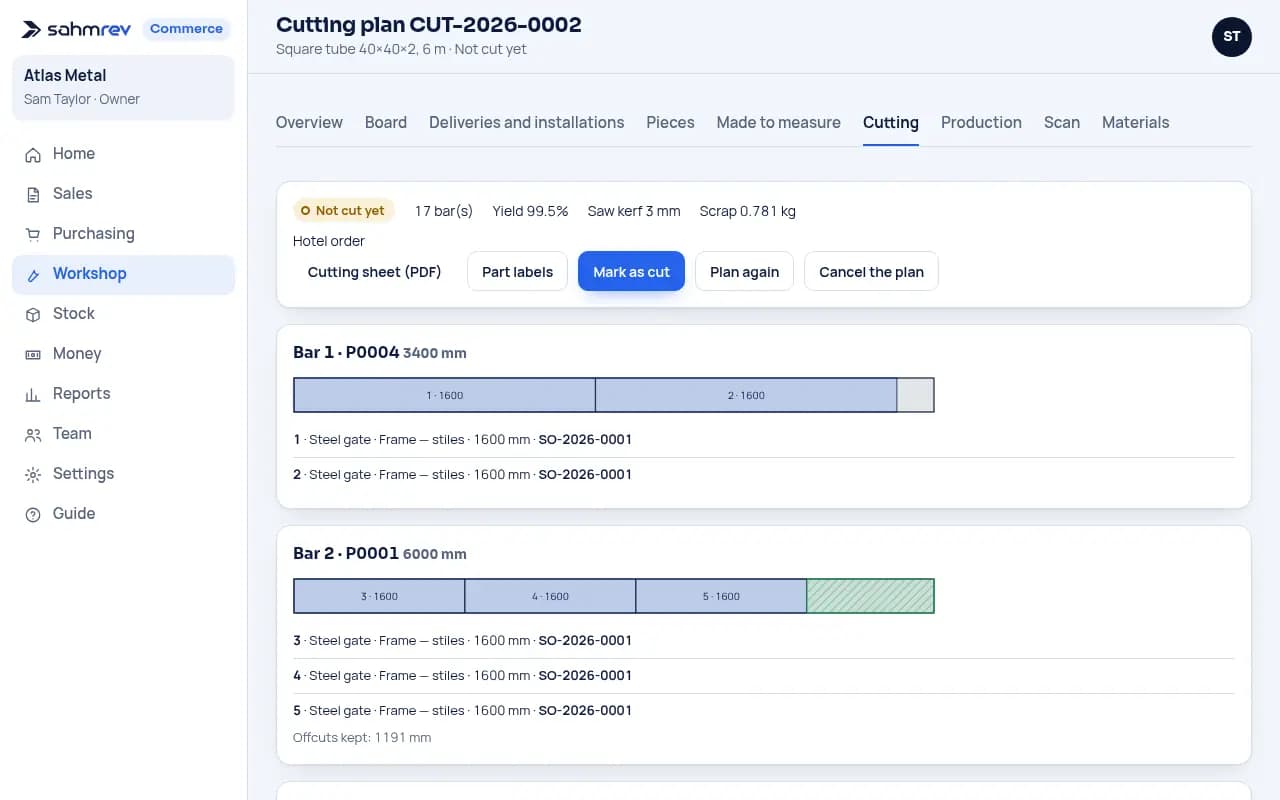This screenshot has width=1280, height=800.
Task: Select segment 4 · 1600 in Bar 2
Action: point(550,596)
